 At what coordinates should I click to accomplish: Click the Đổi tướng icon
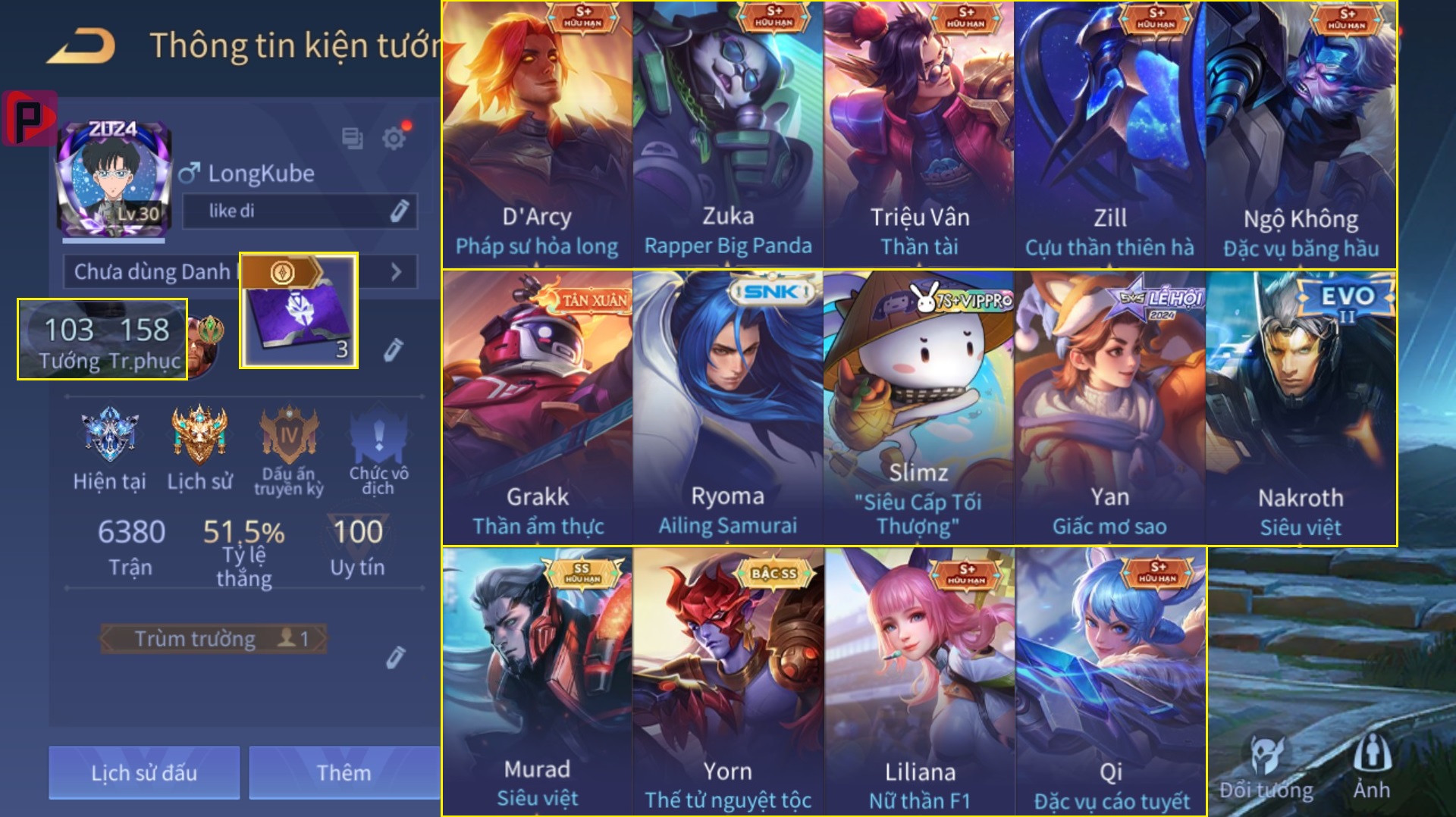[x=1266, y=767]
